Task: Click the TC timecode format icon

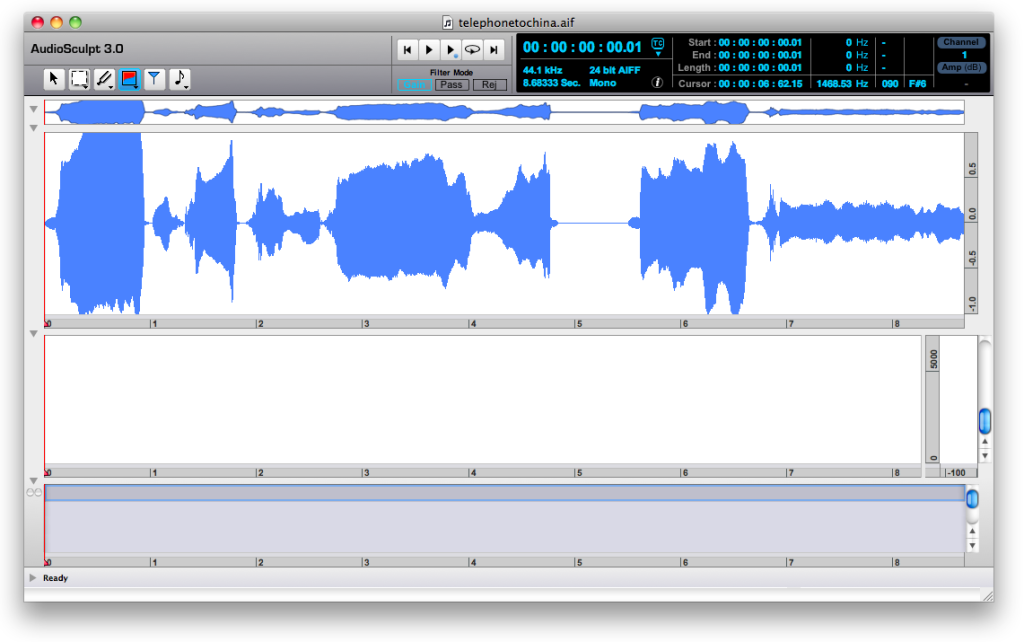Action: point(658,44)
